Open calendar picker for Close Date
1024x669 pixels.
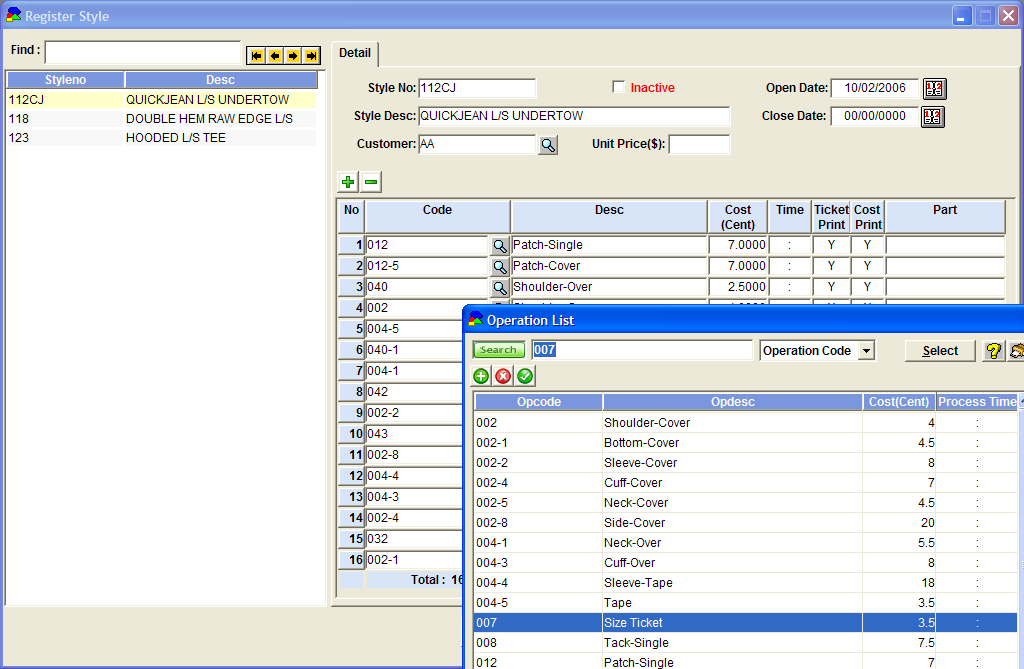click(933, 116)
